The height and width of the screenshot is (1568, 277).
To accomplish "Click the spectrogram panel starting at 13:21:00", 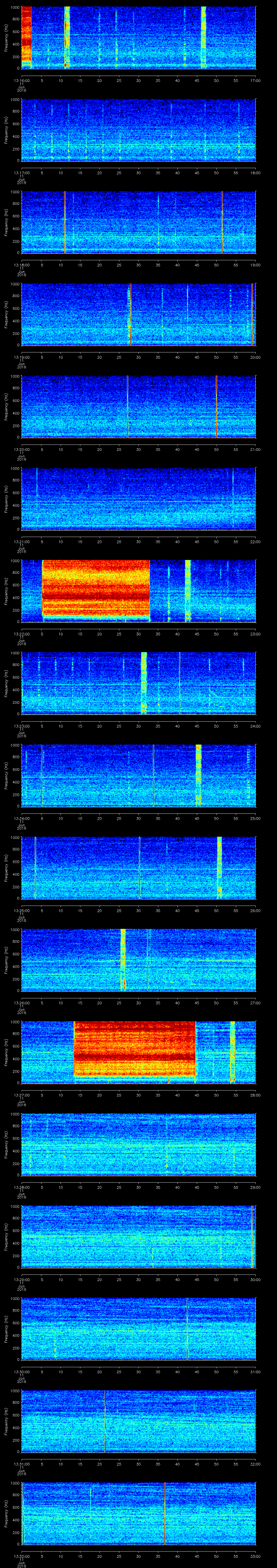I will 138,499.
